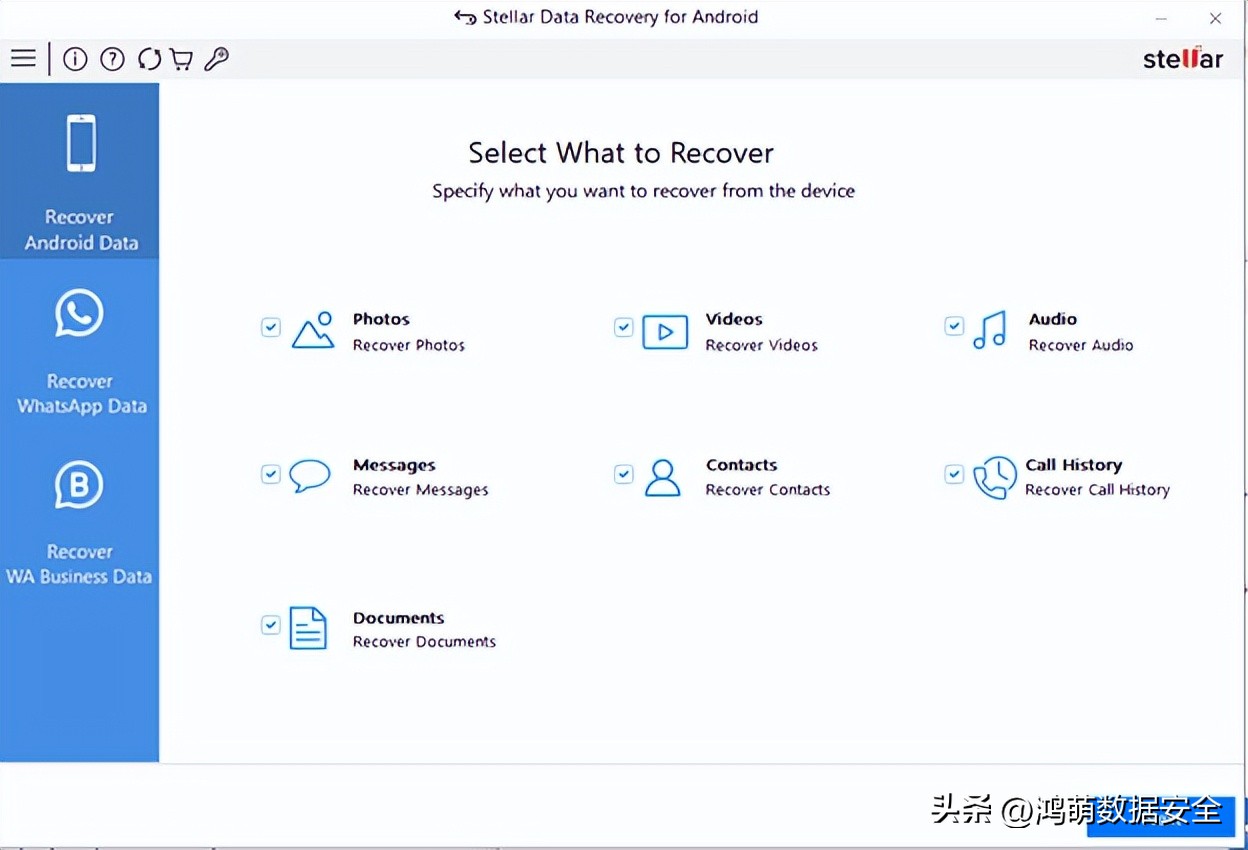Uncheck the Photos checkbox
This screenshot has height=850, width=1248.
click(x=271, y=327)
